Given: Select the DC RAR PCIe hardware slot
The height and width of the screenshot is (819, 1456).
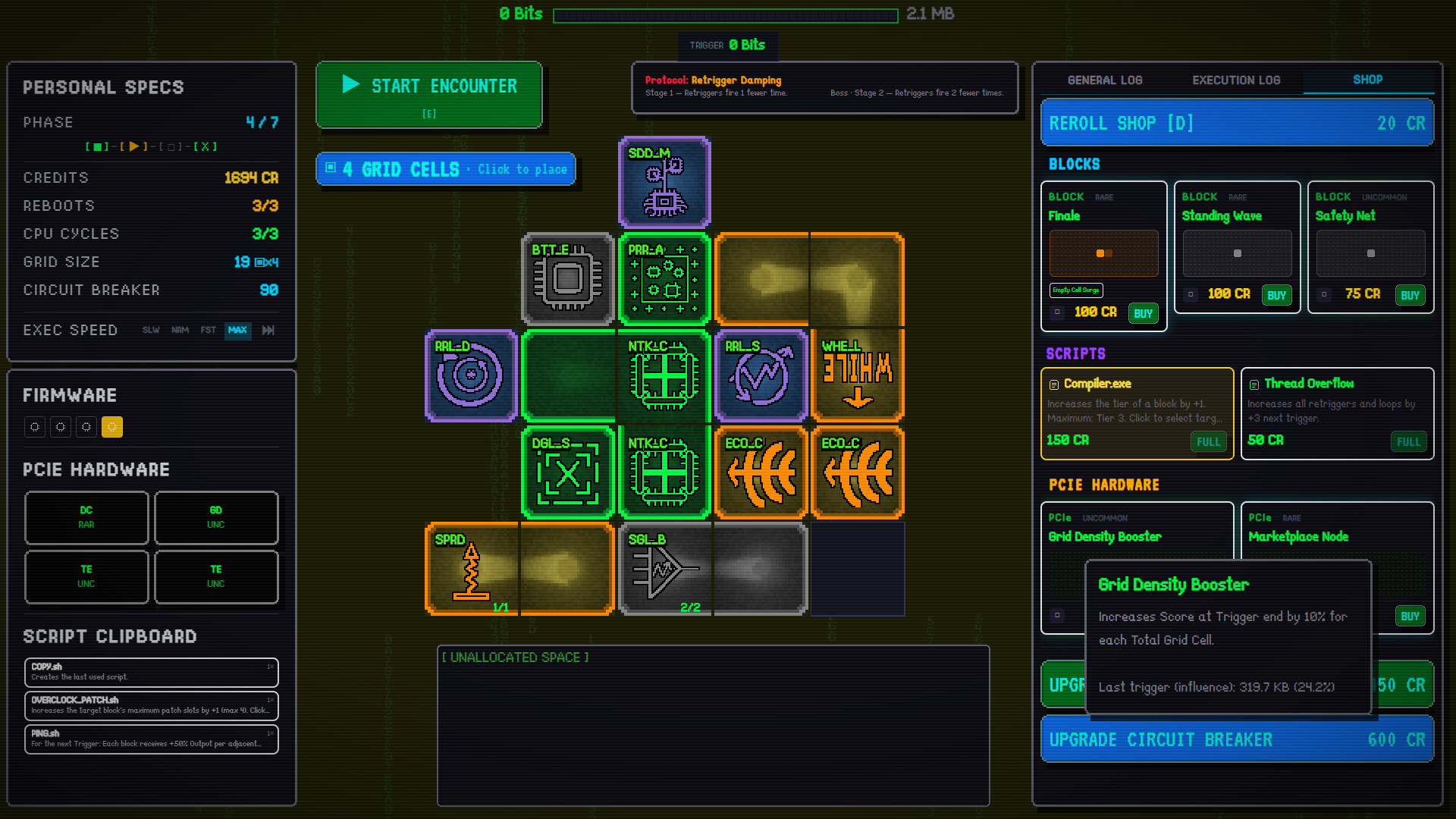Looking at the screenshot, I should click(86, 517).
